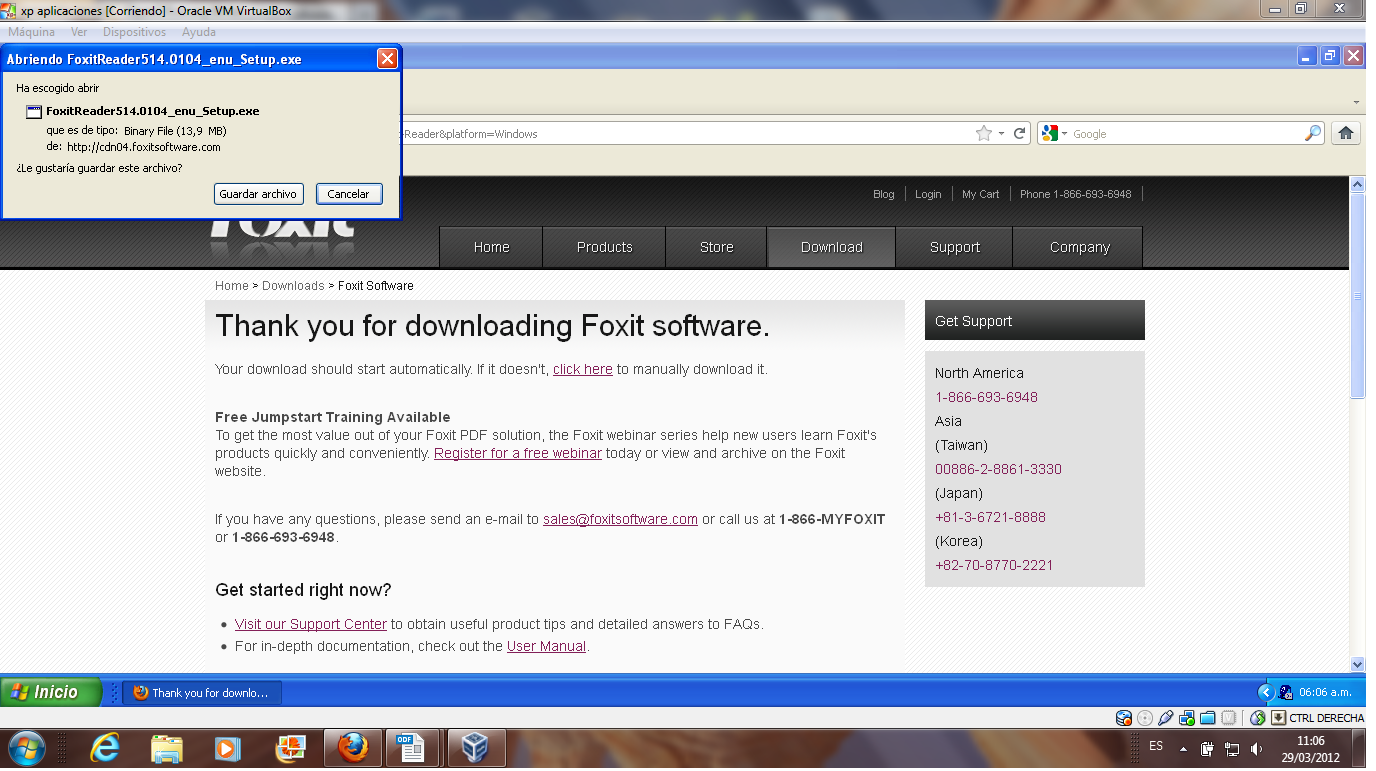Screen dimensions: 1376x771
Task: Open the Home navigation tab
Action: (491, 247)
